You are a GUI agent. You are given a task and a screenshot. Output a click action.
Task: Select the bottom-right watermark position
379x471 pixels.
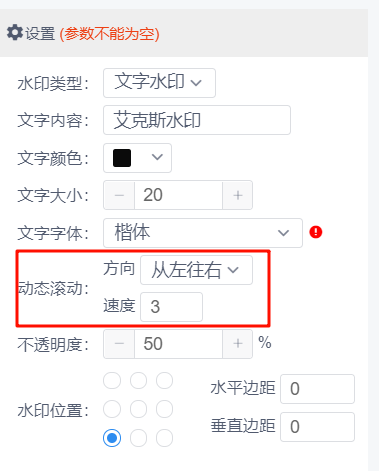point(164,438)
